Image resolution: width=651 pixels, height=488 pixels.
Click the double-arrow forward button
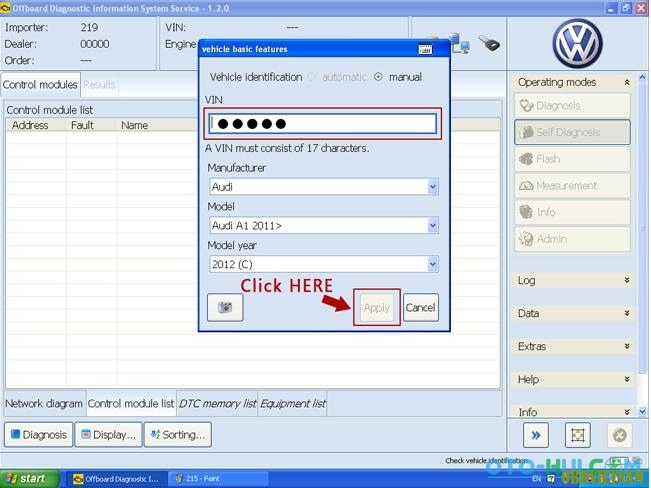click(536, 435)
